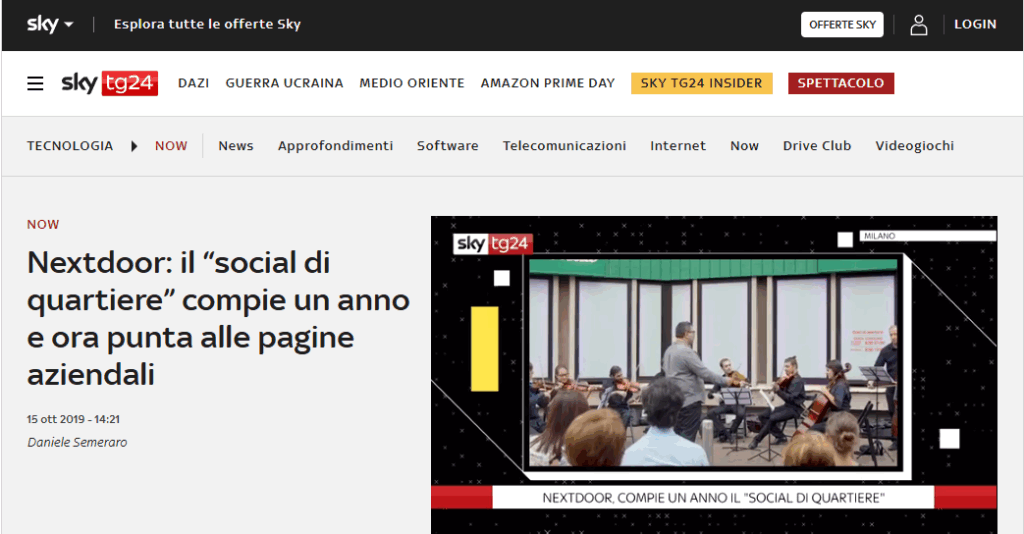Click the NOW category label above headline

click(x=43, y=225)
